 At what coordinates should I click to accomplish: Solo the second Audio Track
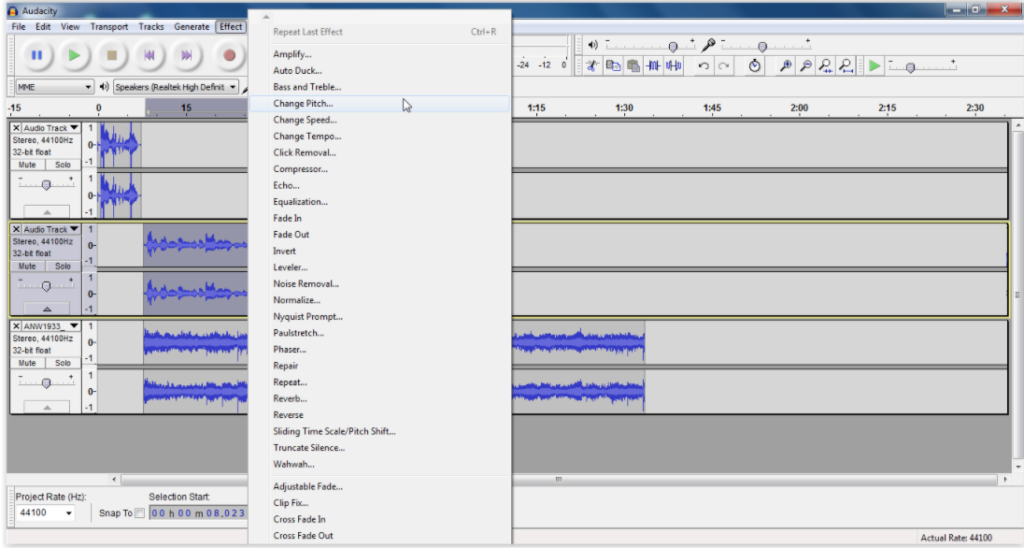coord(63,266)
